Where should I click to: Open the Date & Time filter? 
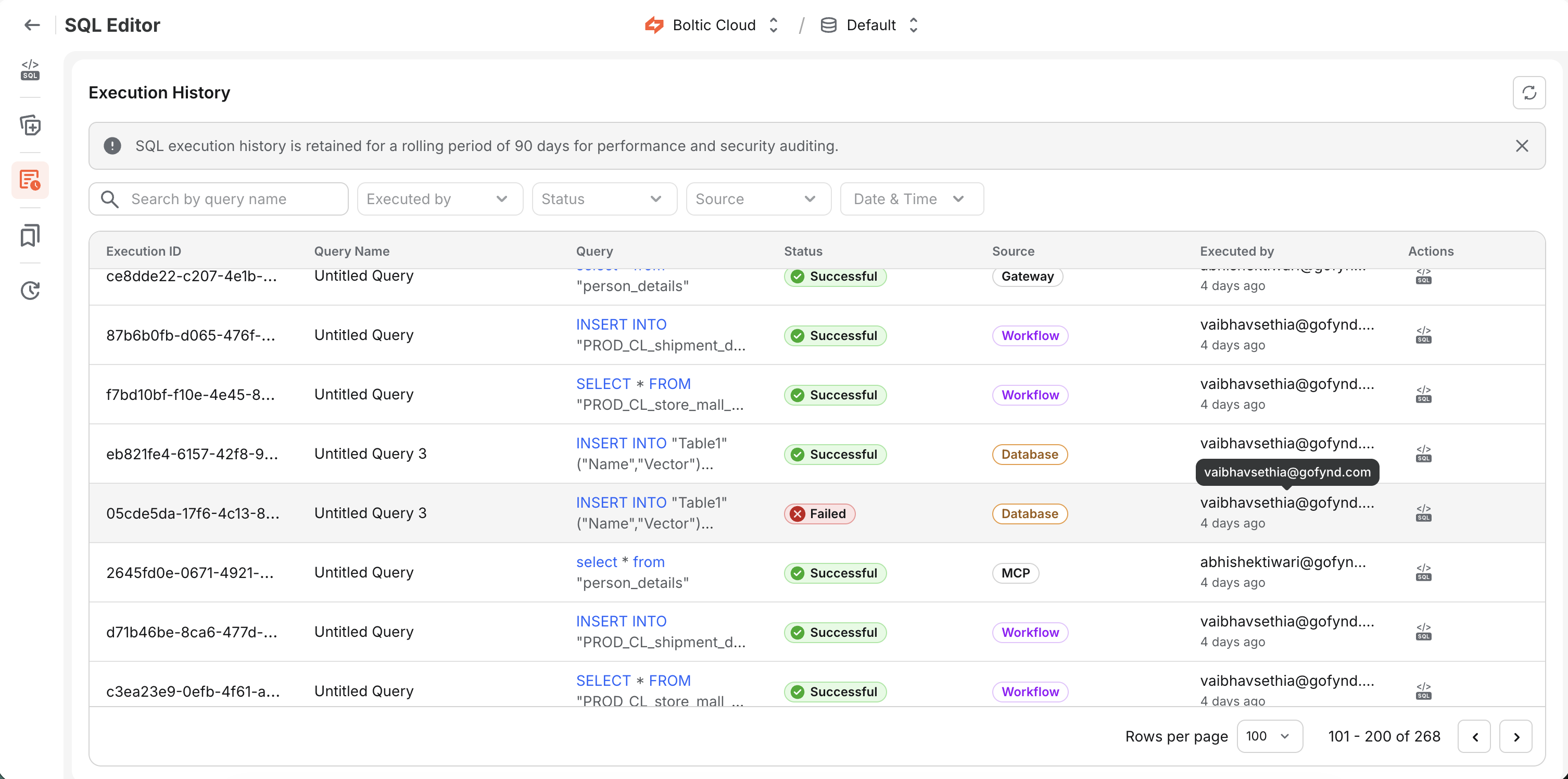911,198
